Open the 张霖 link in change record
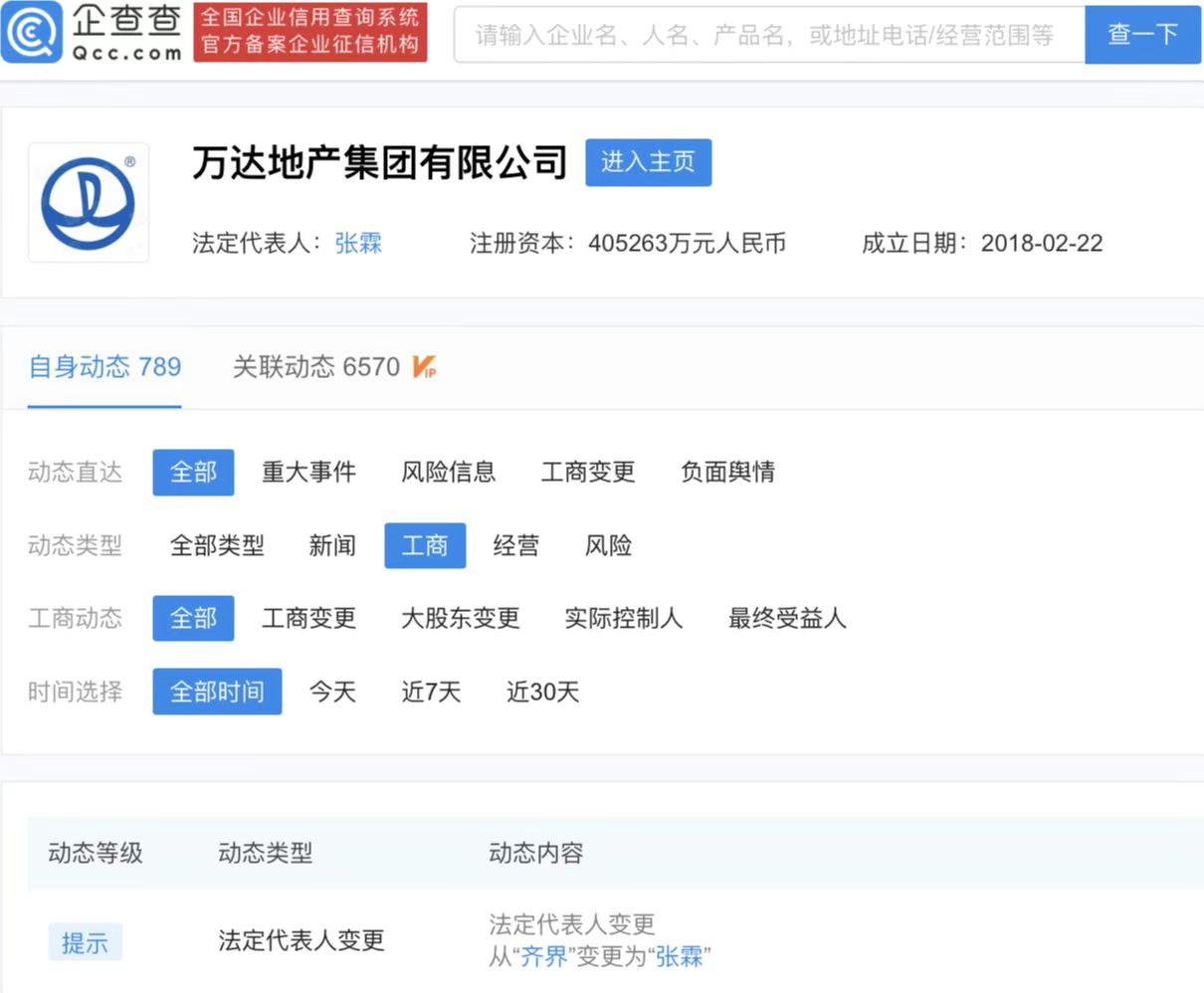 tap(679, 957)
